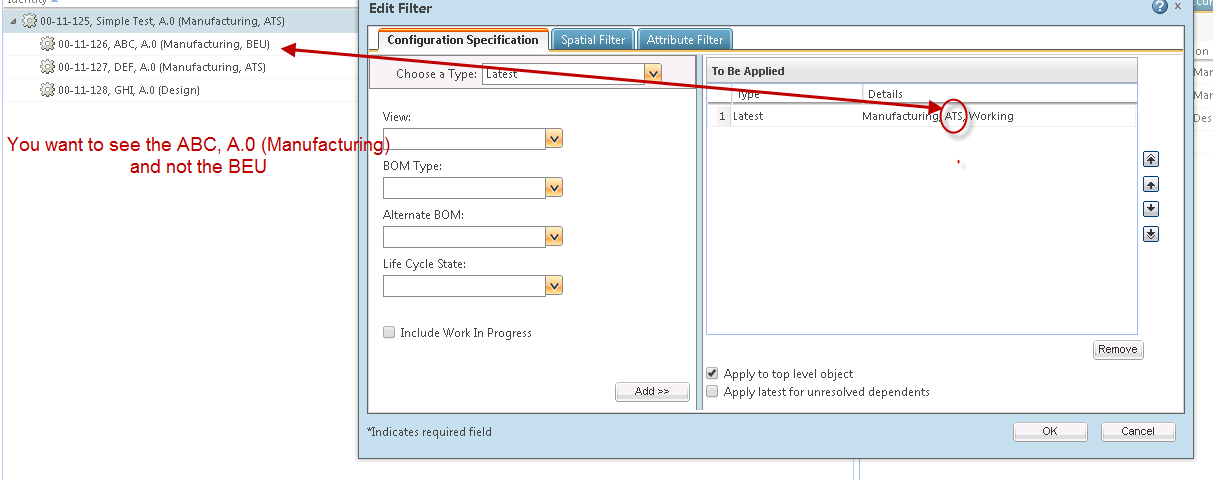The image size is (1213, 480).
Task: Select tree row 00-11-127, DEF
Action: pos(180,67)
